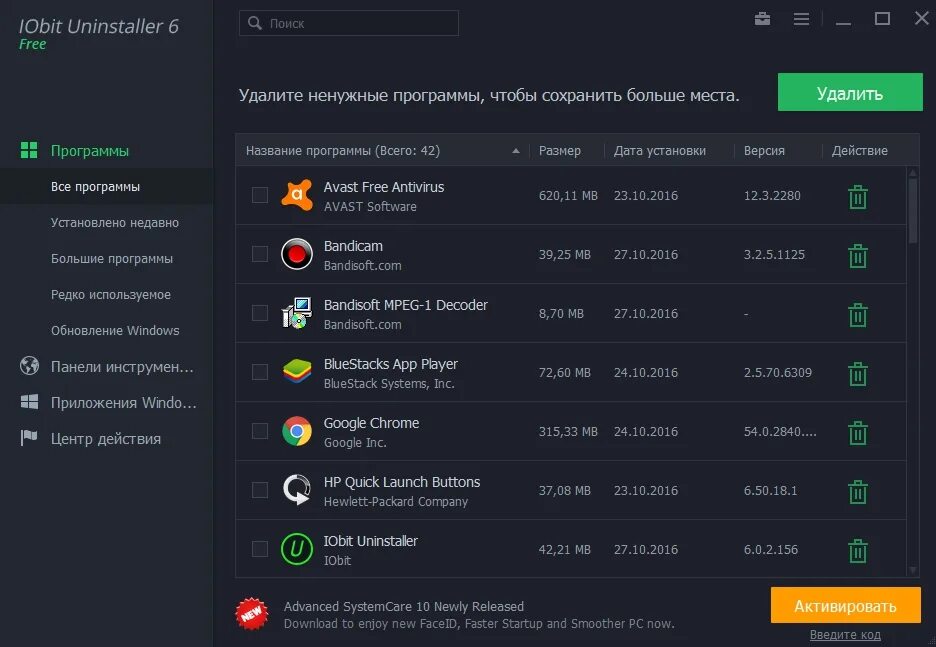The width and height of the screenshot is (936, 647).
Task: Select Большие программы in the sidebar
Action: (x=112, y=258)
